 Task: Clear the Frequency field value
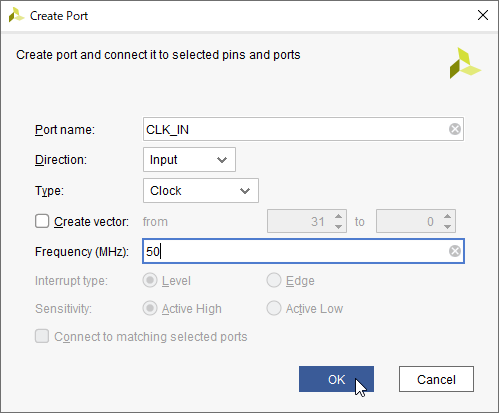(x=455, y=251)
